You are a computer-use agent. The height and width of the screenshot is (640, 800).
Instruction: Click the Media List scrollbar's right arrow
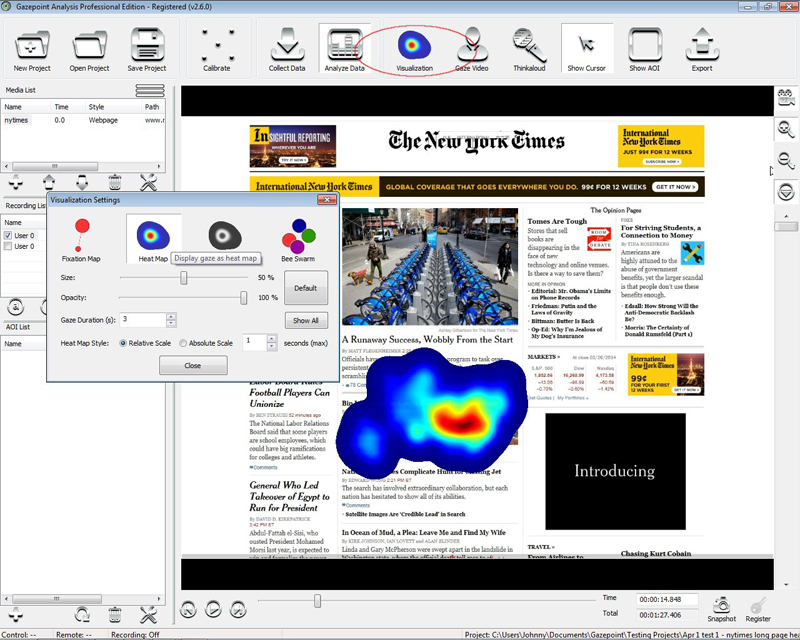[159, 166]
